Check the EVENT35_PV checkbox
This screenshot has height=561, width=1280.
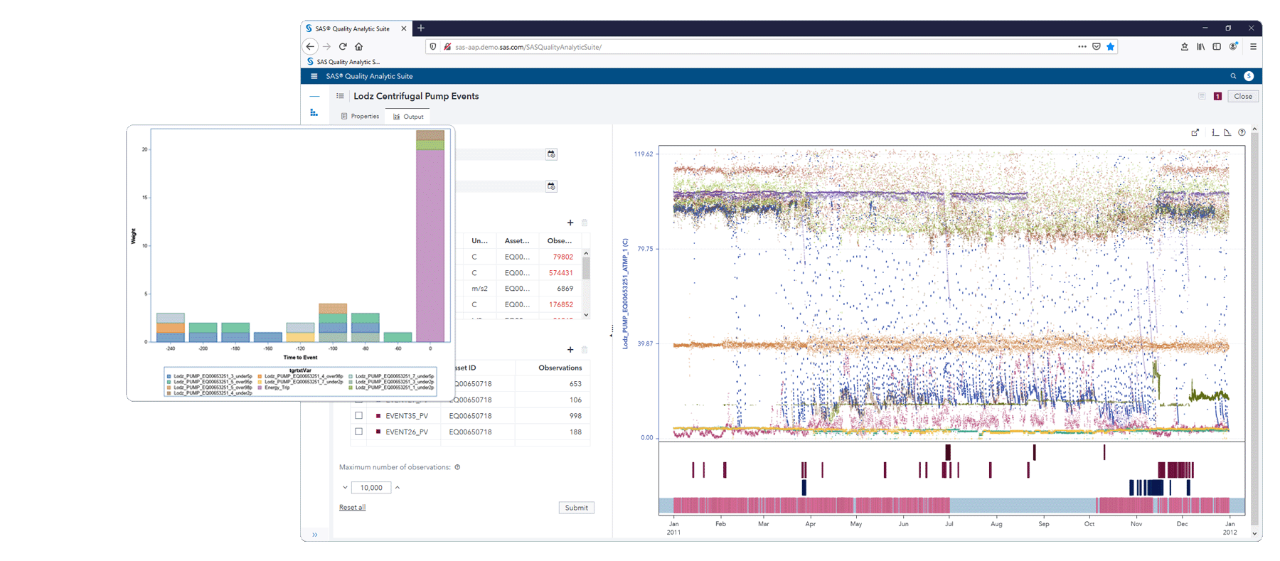[359, 415]
